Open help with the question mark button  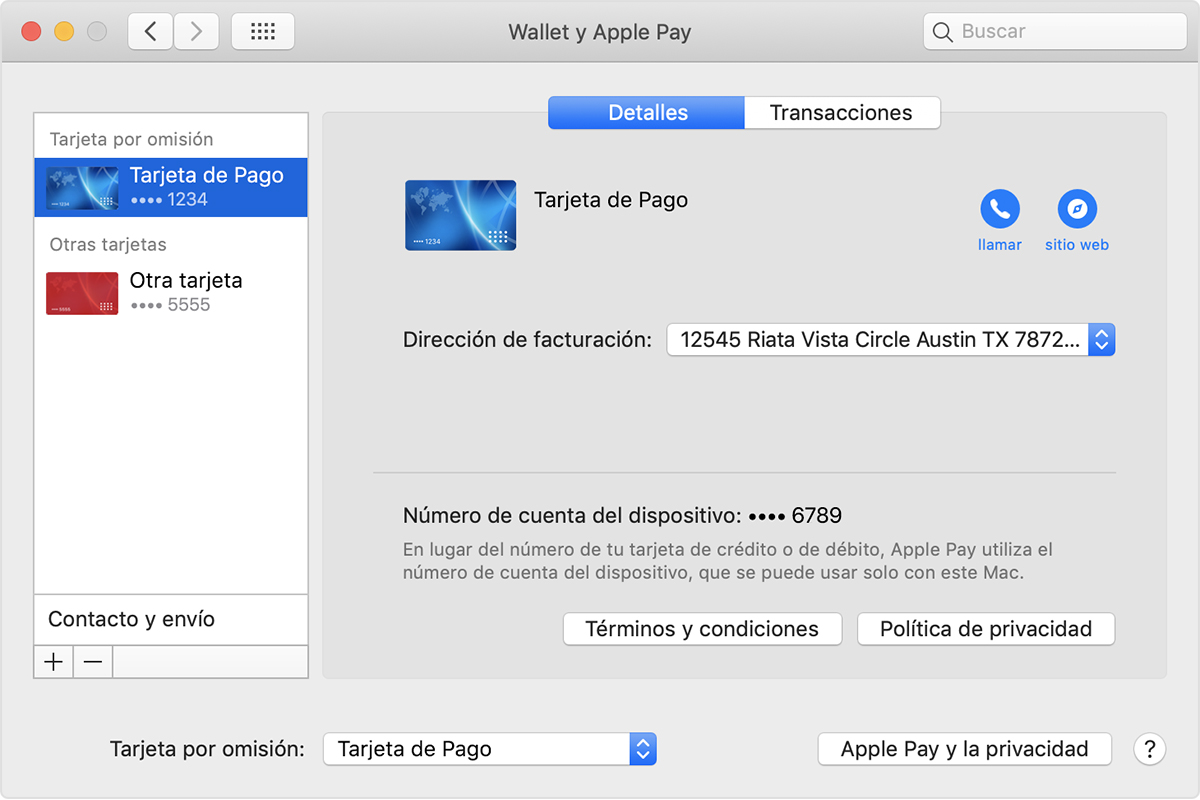tap(1150, 749)
